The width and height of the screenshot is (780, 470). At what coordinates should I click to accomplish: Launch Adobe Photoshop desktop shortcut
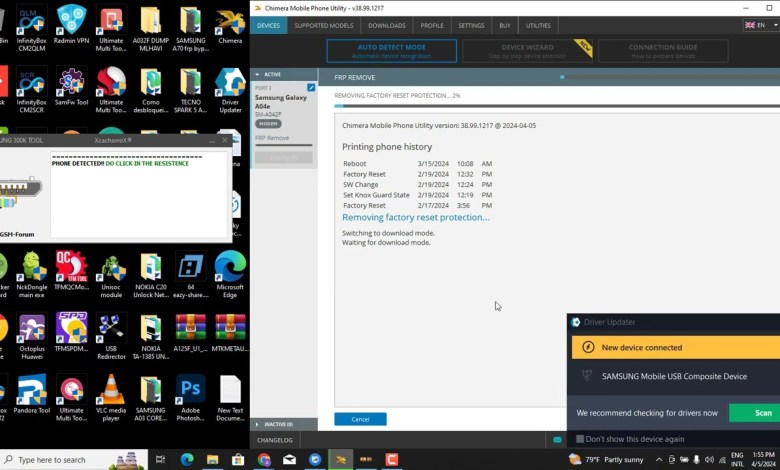[191, 398]
